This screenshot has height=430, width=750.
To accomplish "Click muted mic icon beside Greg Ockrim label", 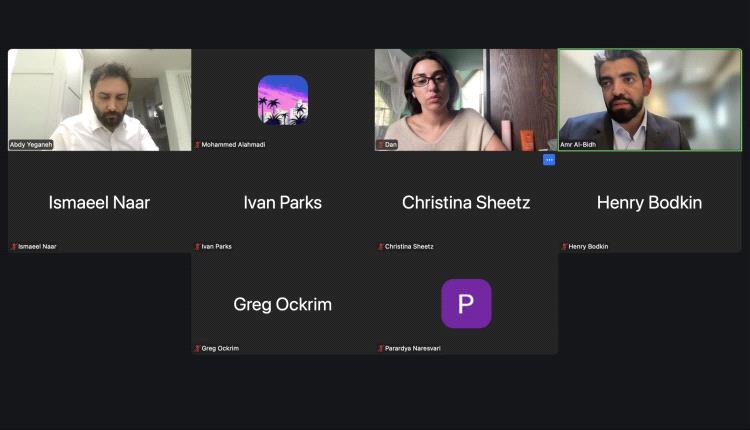I will tap(197, 348).
